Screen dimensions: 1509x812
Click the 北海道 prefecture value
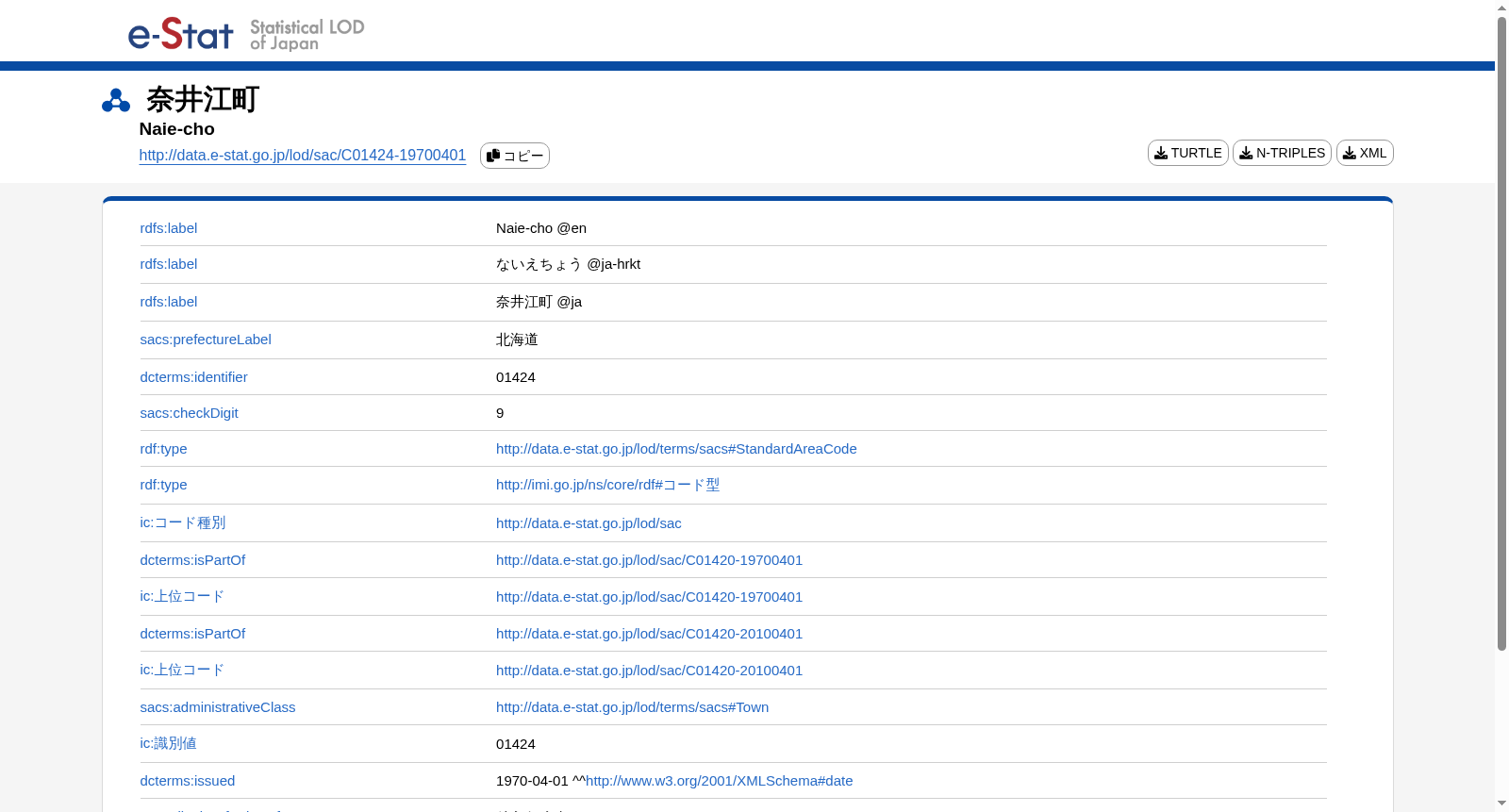517,340
